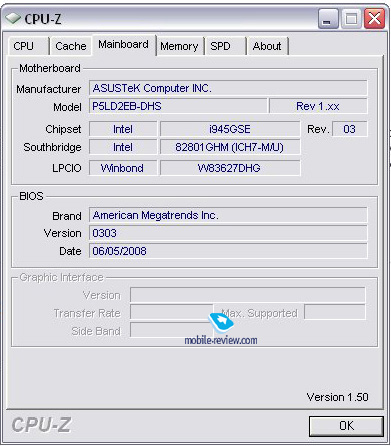Click the OK button
The height and width of the screenshot is (446, 391).
pyautogui.click(x=346, y=426)
